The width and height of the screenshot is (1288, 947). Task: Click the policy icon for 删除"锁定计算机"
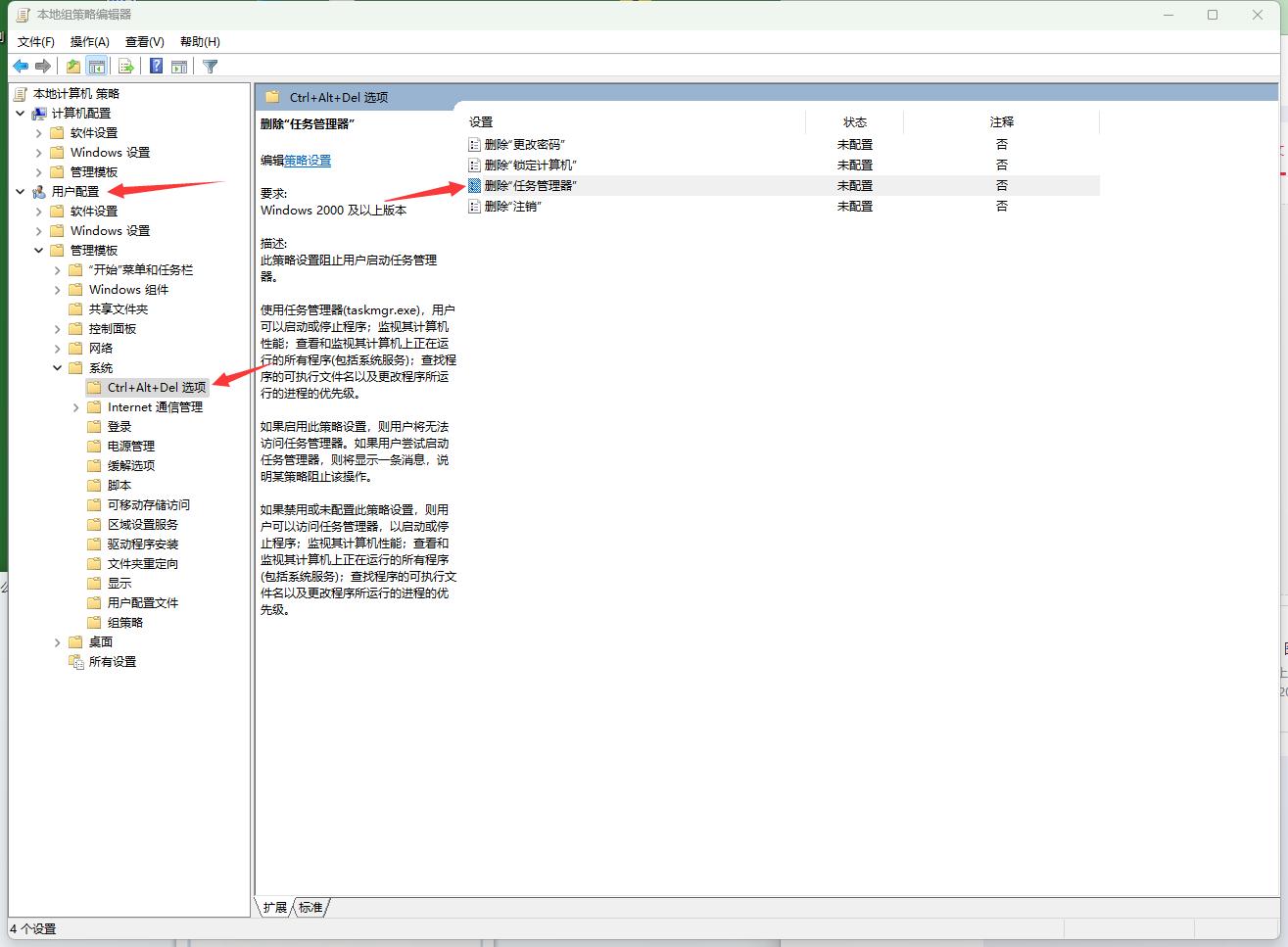click(x=475, y=165)
